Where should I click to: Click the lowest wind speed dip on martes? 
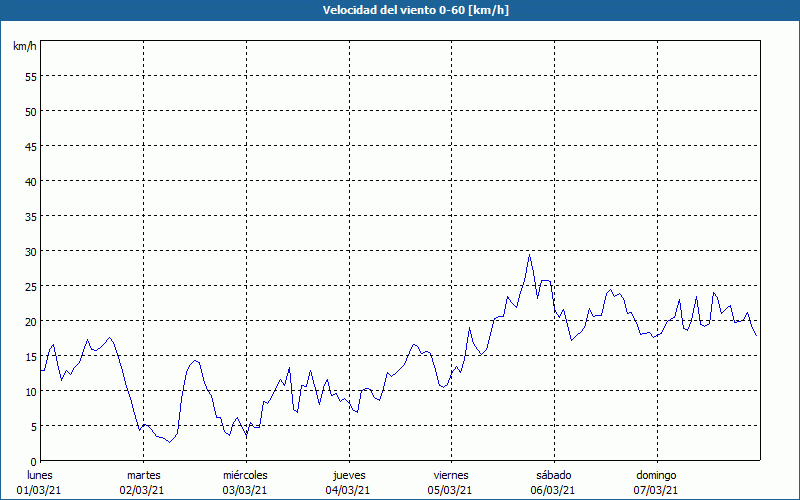pos(170,442)
